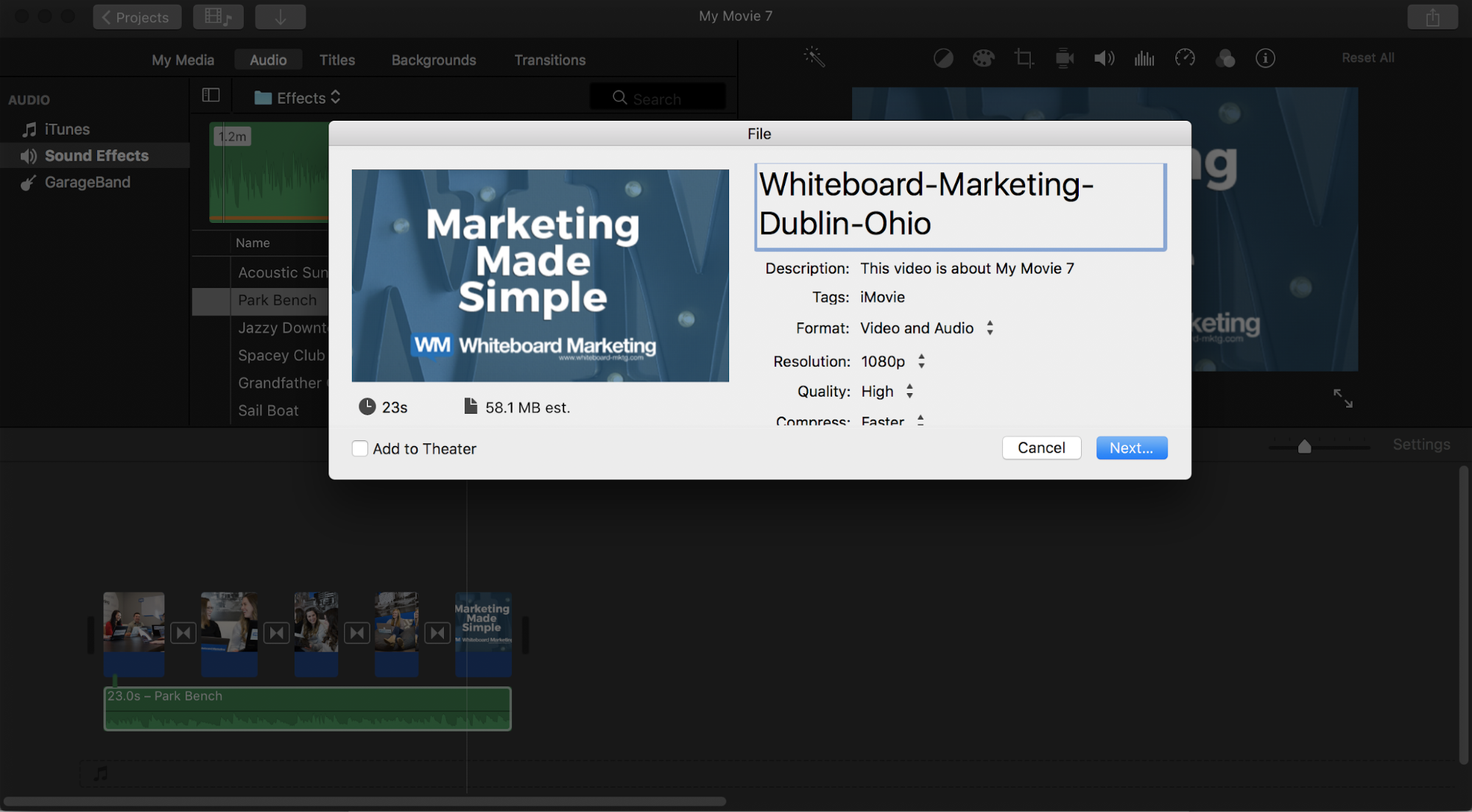This screenshot has height=812, width=1472.
Task: Open clip information icon
Action: [x=1265, y=58]
